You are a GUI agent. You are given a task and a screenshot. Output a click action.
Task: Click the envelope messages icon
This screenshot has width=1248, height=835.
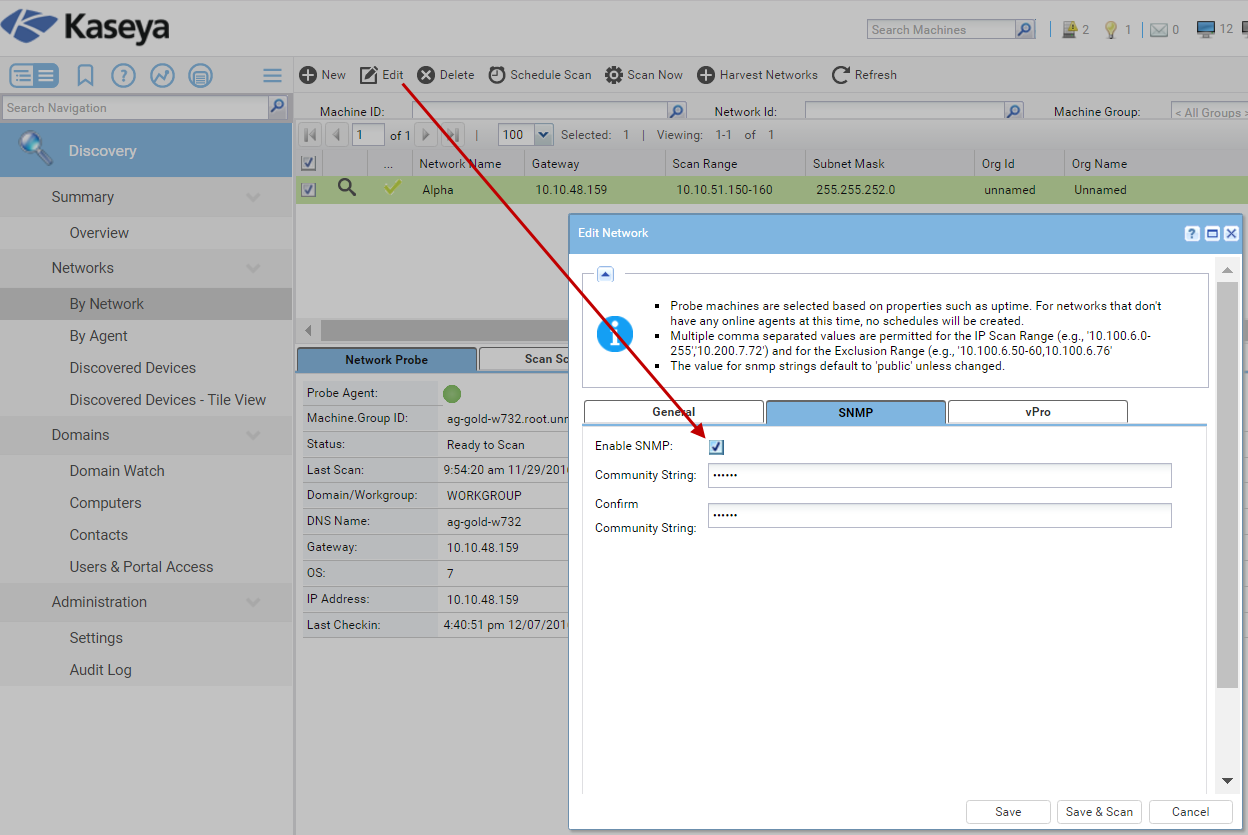(x=1159, y=29)
